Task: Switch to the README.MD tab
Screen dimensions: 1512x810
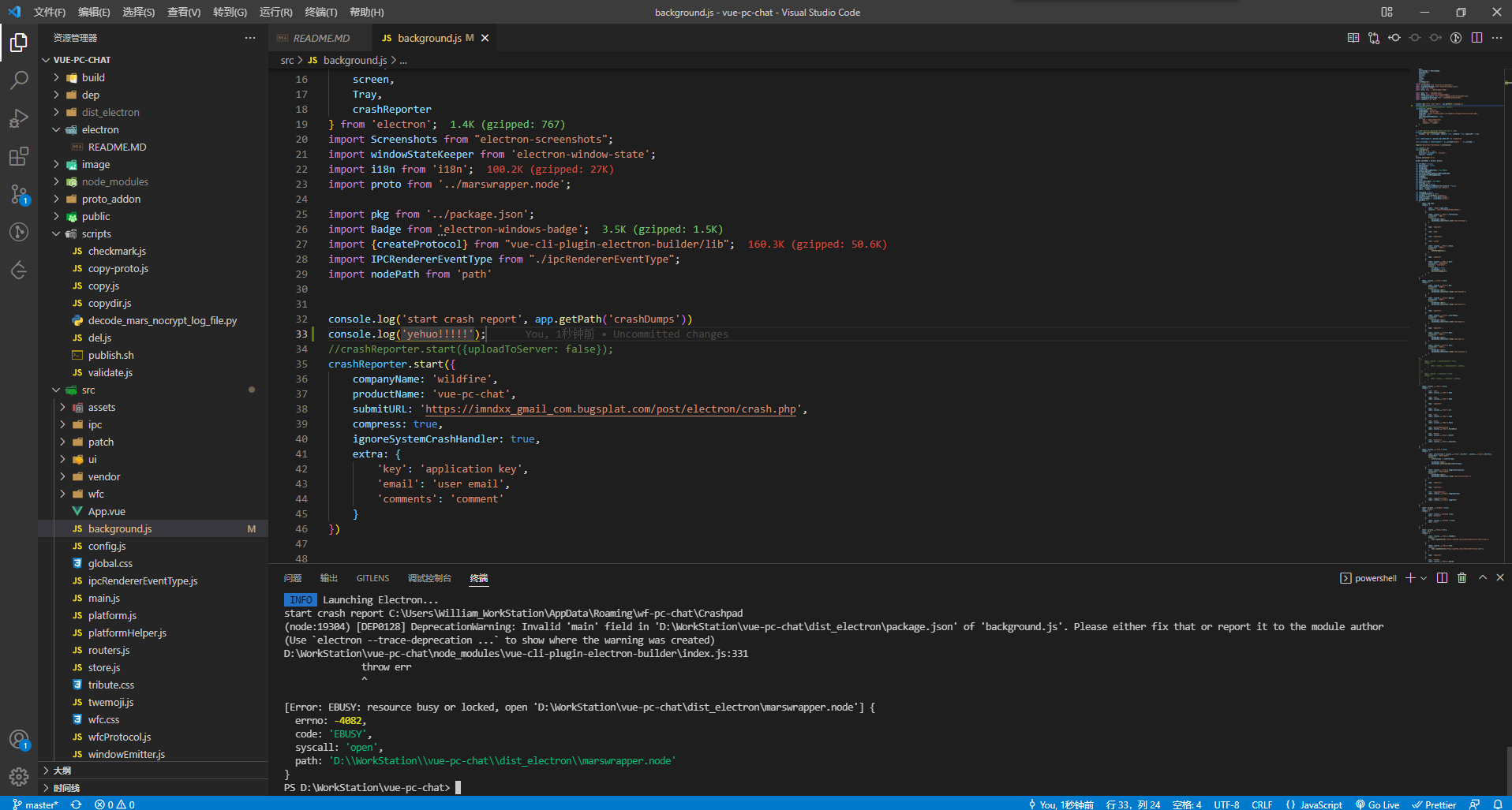Action: pyautogui.click(x=320, y=37)
